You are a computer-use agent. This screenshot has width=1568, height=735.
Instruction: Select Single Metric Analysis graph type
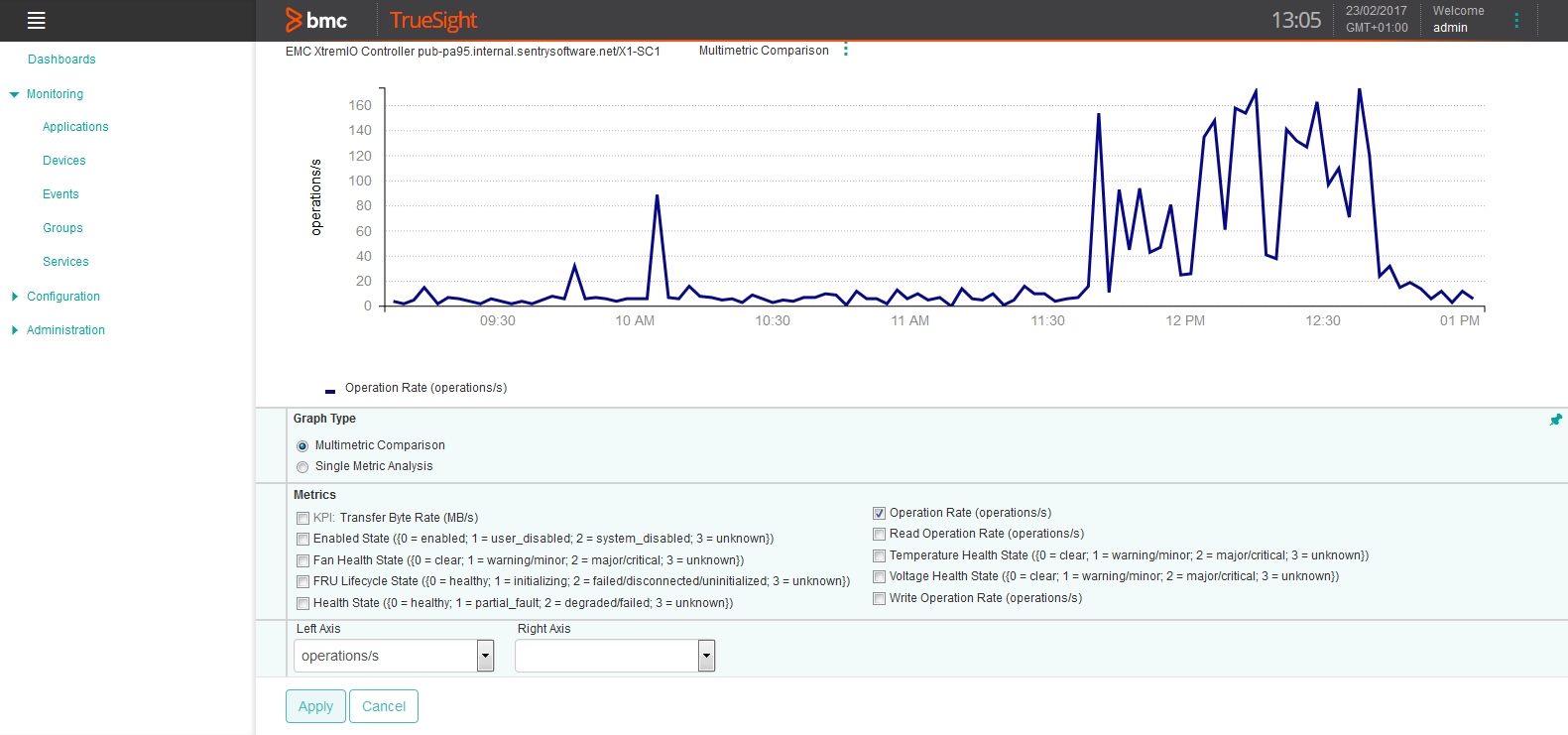[x=302, y=467]
